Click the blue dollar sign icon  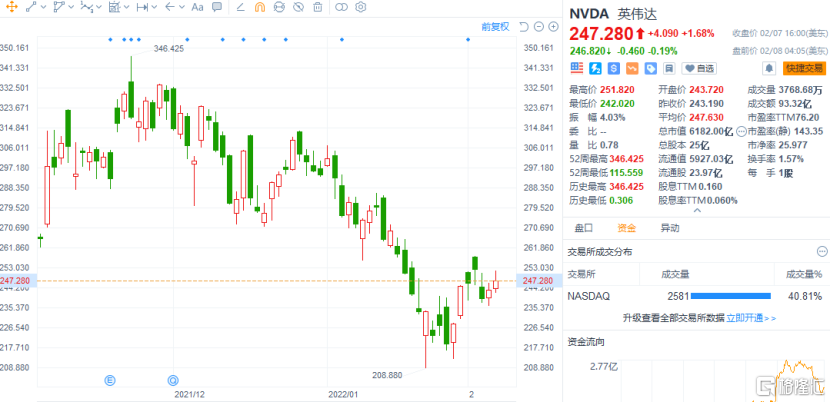point(614,68)
